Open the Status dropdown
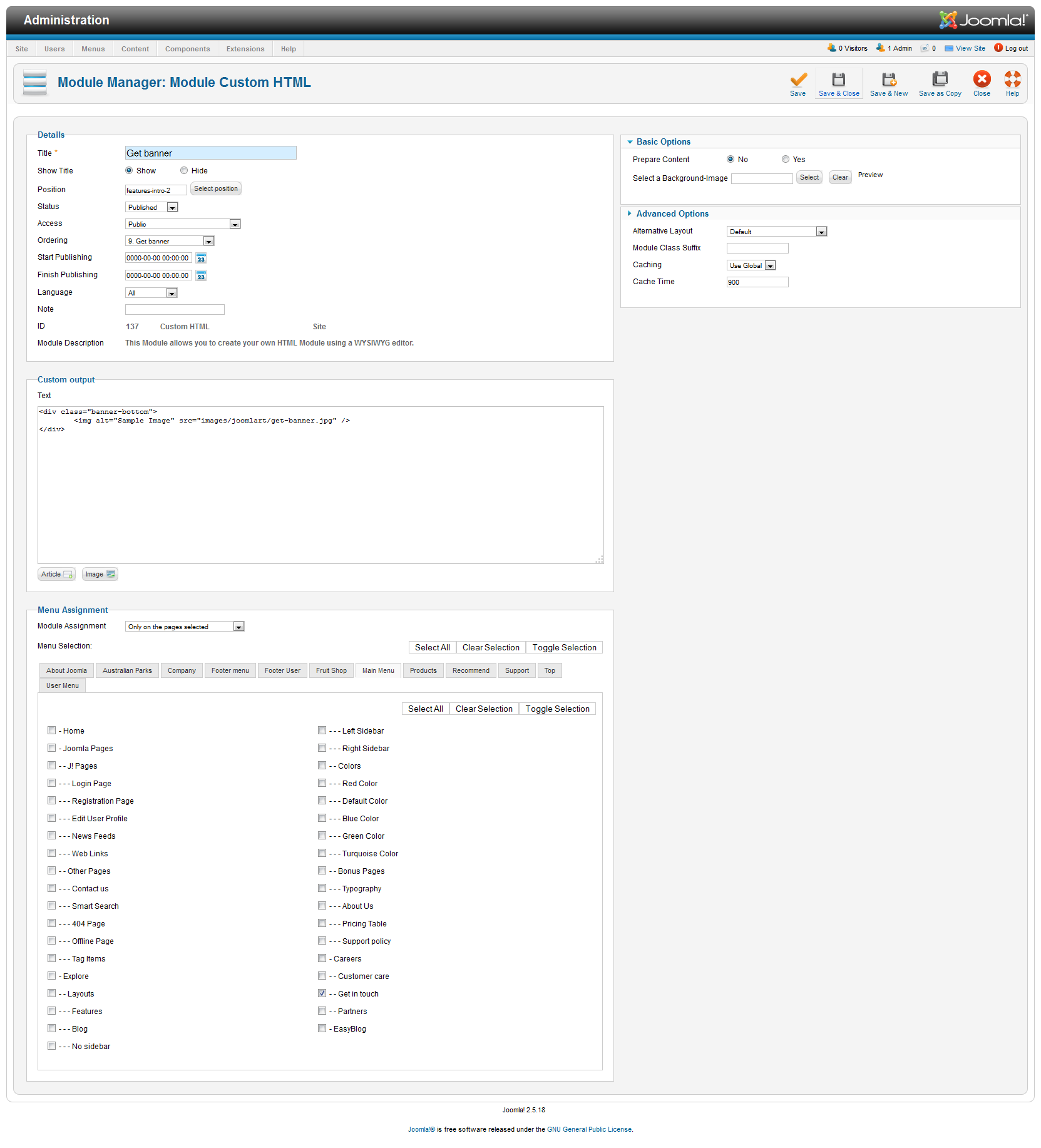The height and width of the screenshot is (1148, 1041). [152, 207]
